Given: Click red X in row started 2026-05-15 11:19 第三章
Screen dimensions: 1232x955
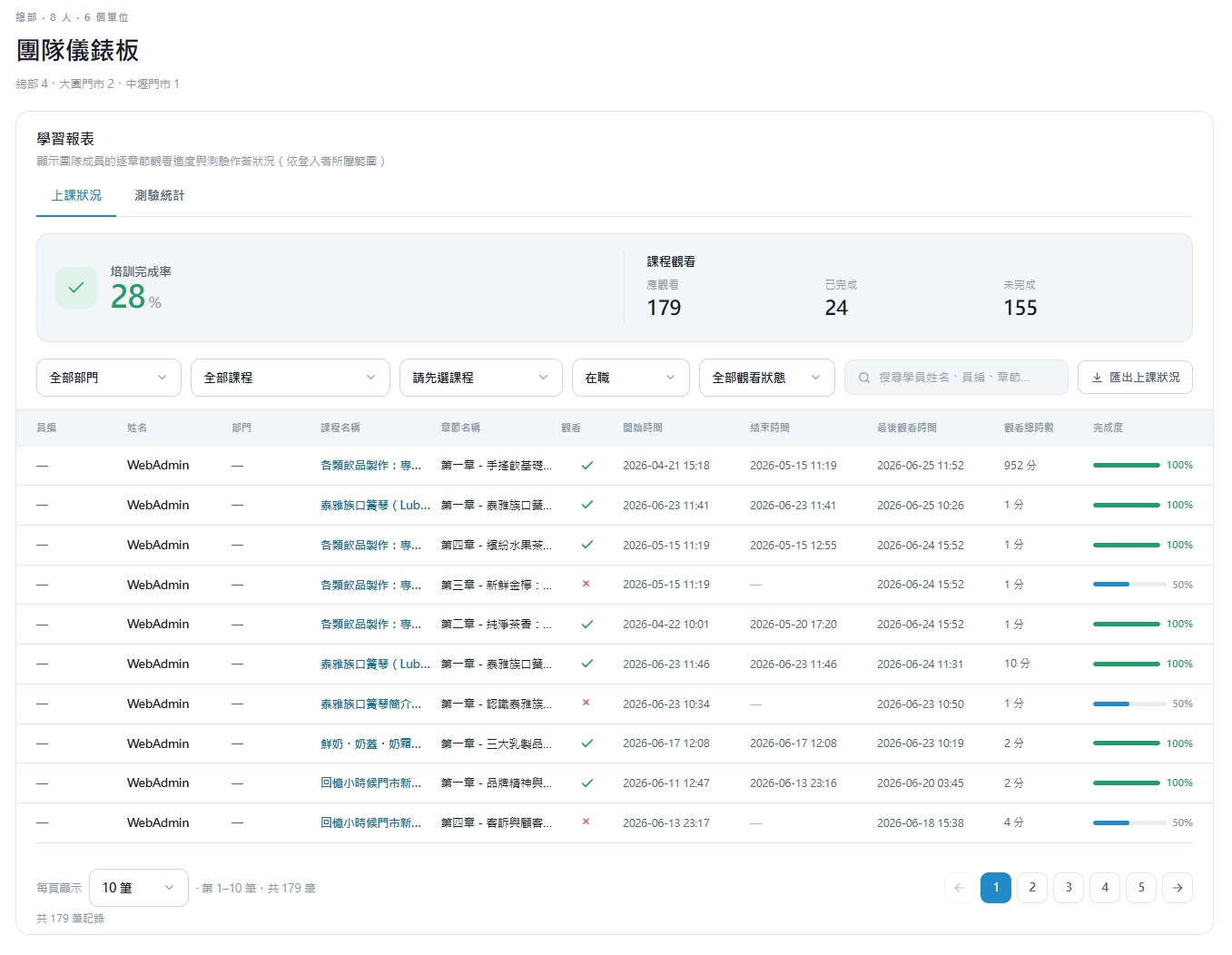Looking at the screenshot, I should (x=586, y=585).
